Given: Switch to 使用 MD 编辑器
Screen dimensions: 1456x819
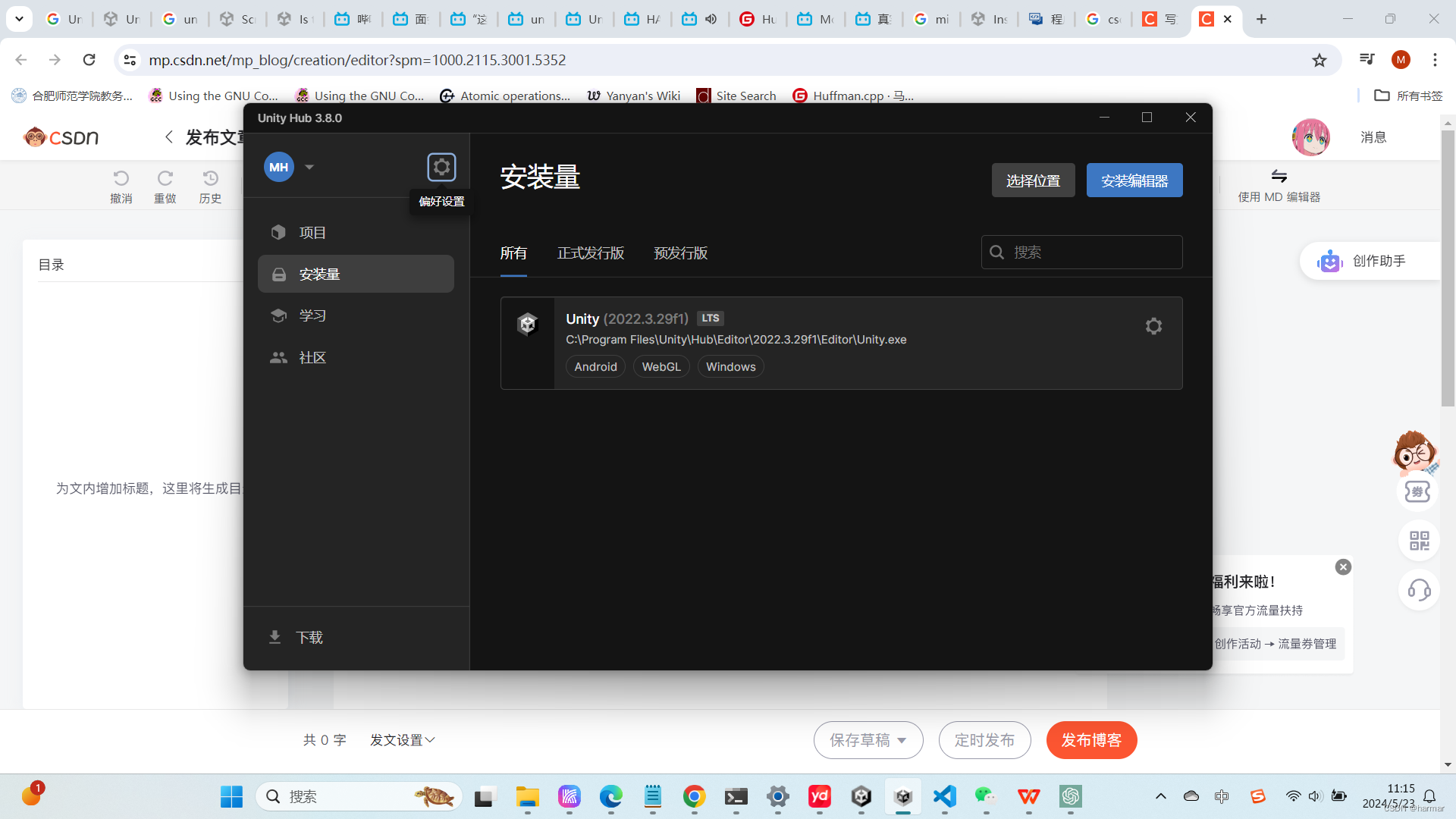Looking at the screenshot, I should pos(1279,186).
